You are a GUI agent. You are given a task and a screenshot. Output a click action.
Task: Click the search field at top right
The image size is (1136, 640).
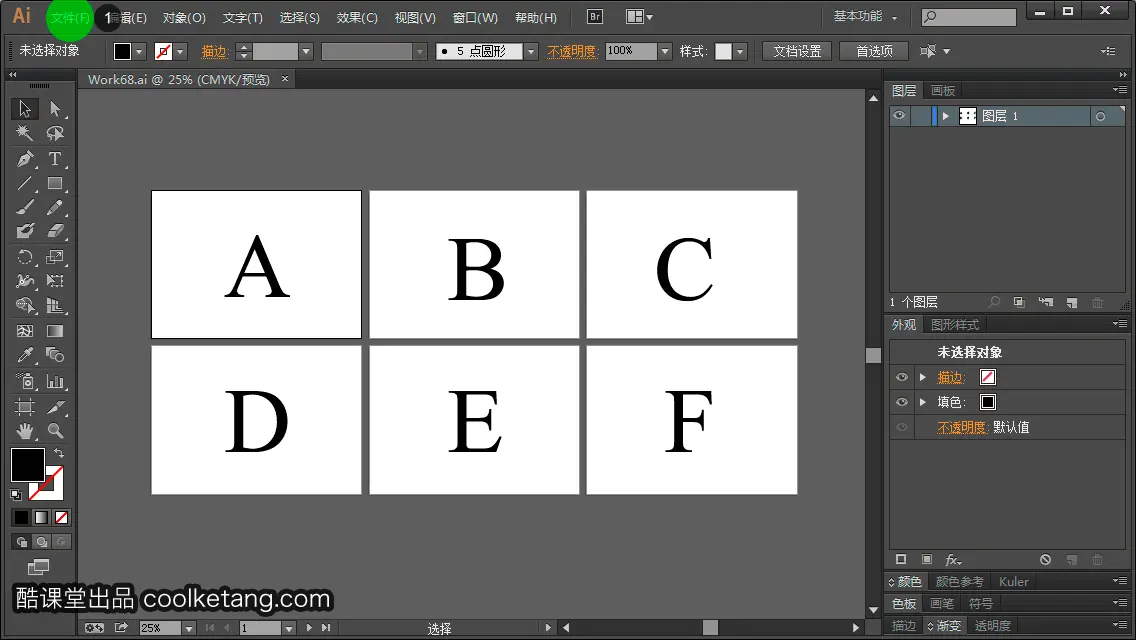[x=969, y=17]
